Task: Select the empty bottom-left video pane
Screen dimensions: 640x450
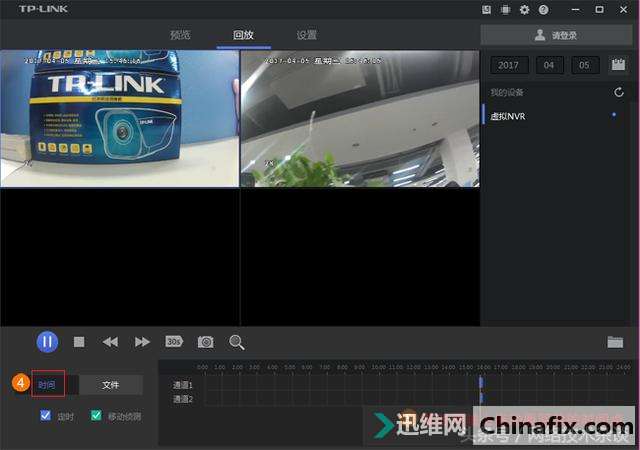Action: pyautogui.click(x=120, y=257)
